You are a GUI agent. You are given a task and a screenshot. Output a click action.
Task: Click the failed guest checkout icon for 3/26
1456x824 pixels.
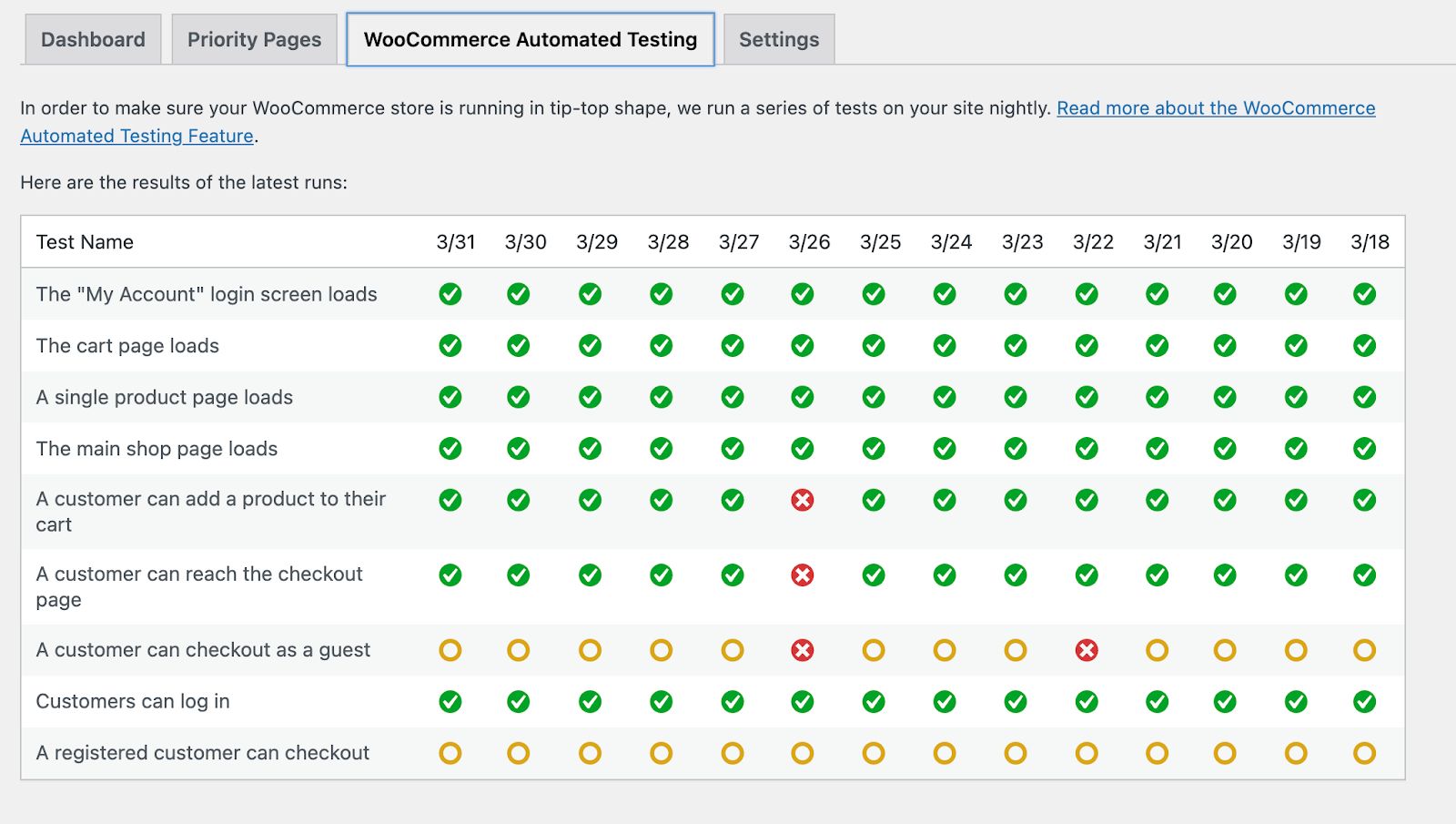802,650
